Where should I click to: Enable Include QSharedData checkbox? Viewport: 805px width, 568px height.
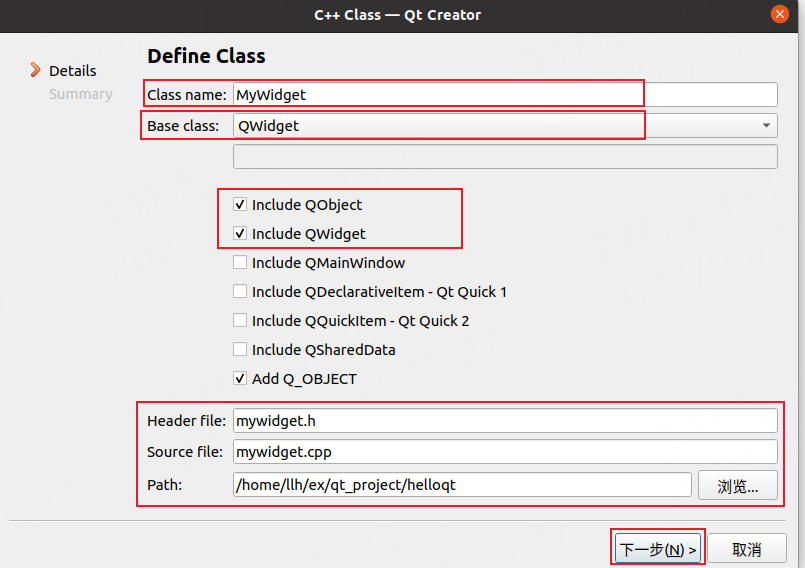coord(240,350)
